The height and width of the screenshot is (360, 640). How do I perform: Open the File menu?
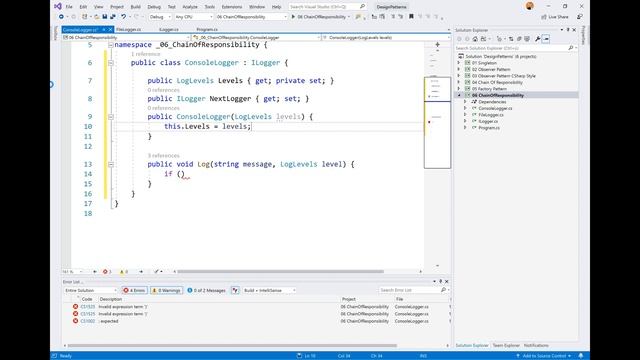69,7
